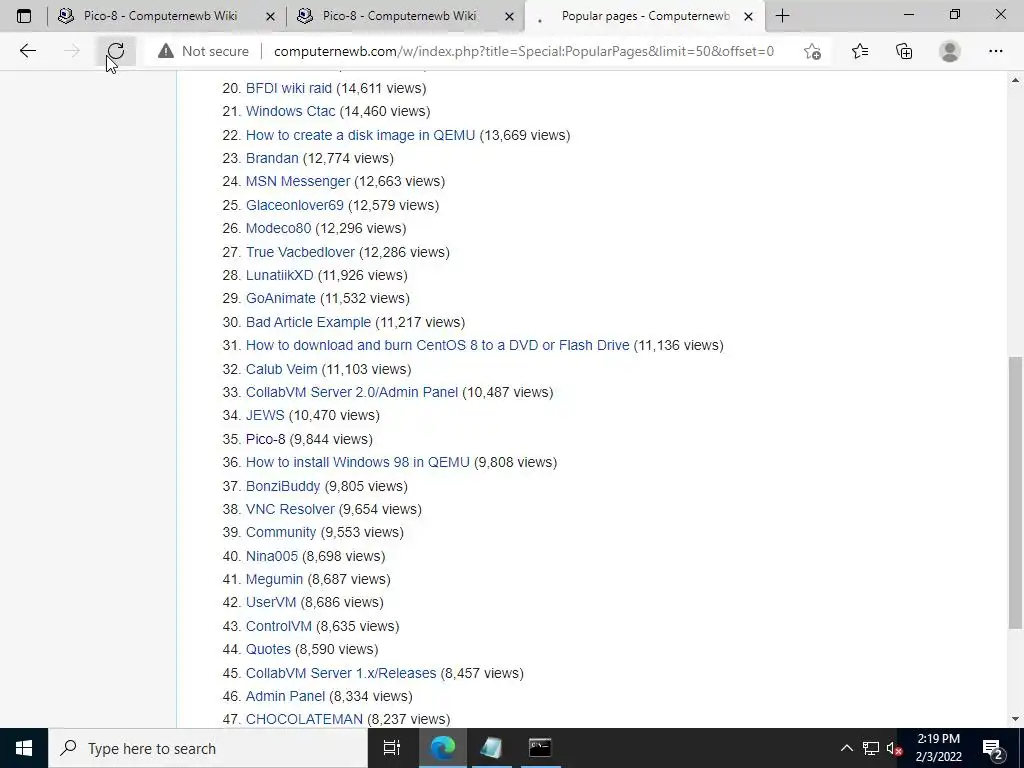Viewport: 1024px width, 768px height.
Task: Open BonziBuddy article
Action: [x=283, y=486]
